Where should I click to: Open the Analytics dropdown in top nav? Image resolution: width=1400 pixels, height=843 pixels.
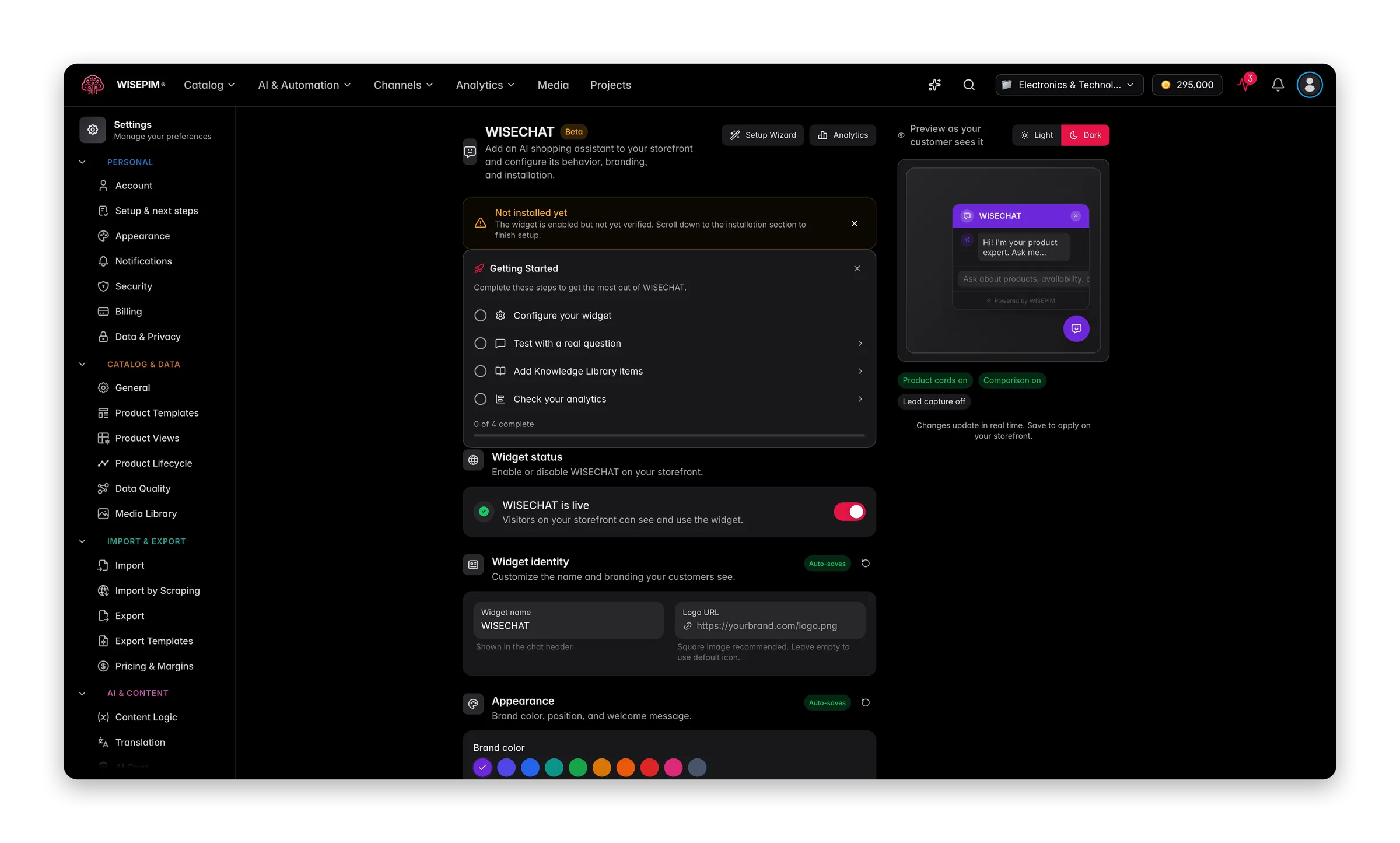(485, 85)
